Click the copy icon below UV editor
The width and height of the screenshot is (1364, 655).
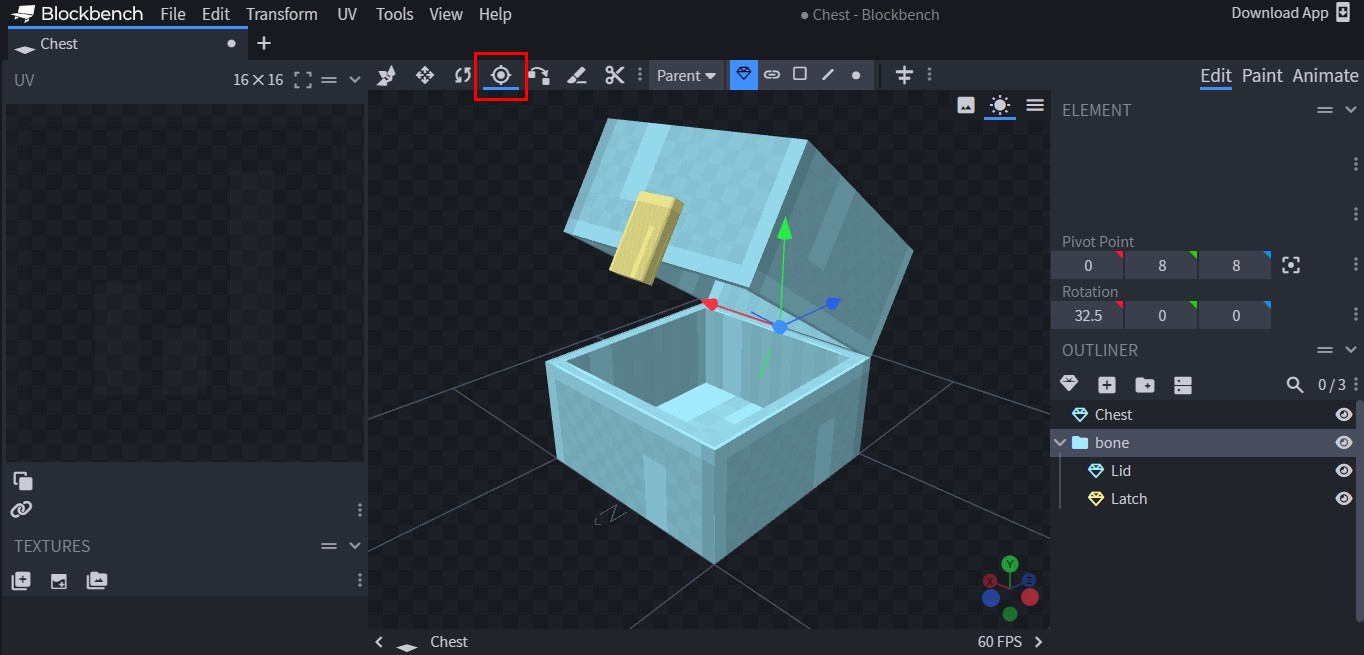(22, 480)
